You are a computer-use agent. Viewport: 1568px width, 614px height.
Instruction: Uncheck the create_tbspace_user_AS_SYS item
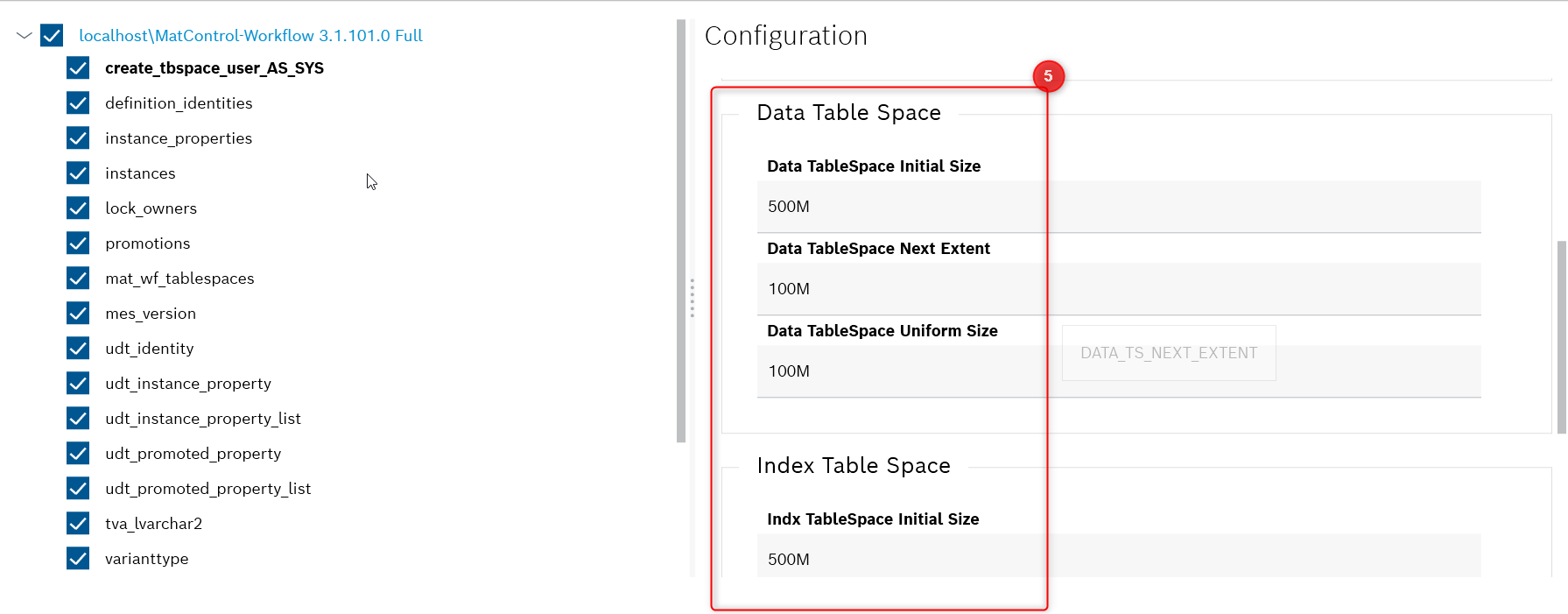[78, 67]
